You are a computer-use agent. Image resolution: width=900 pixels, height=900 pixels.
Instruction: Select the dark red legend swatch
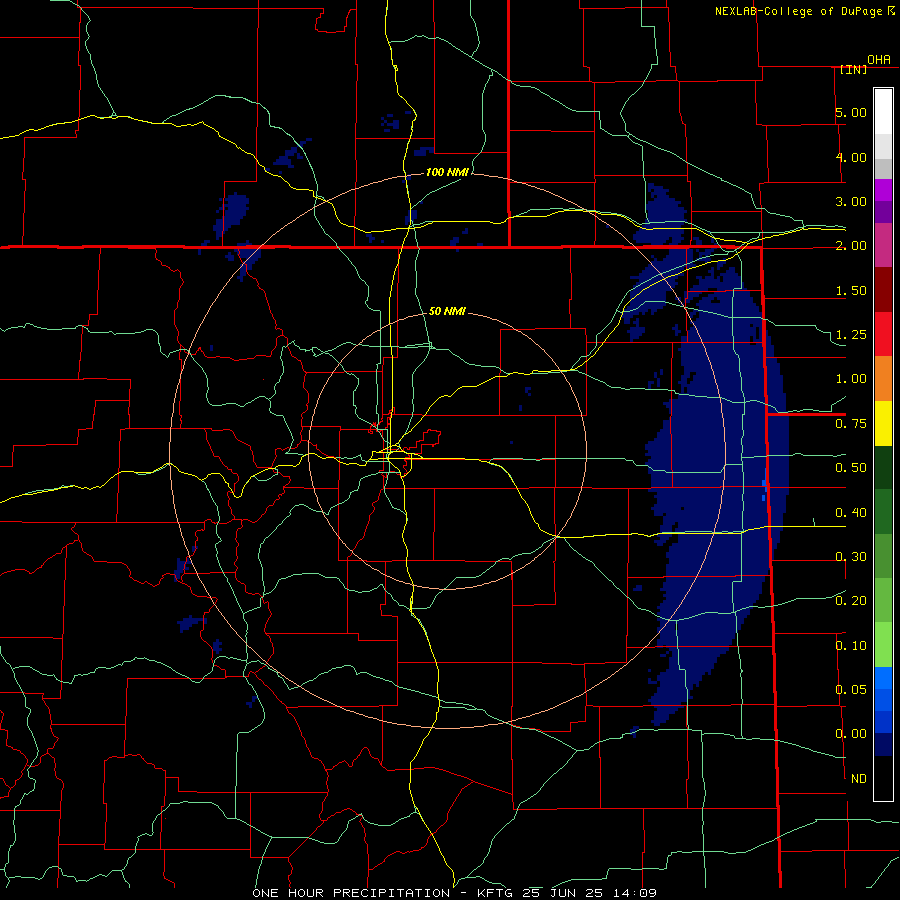pos(883,290)
